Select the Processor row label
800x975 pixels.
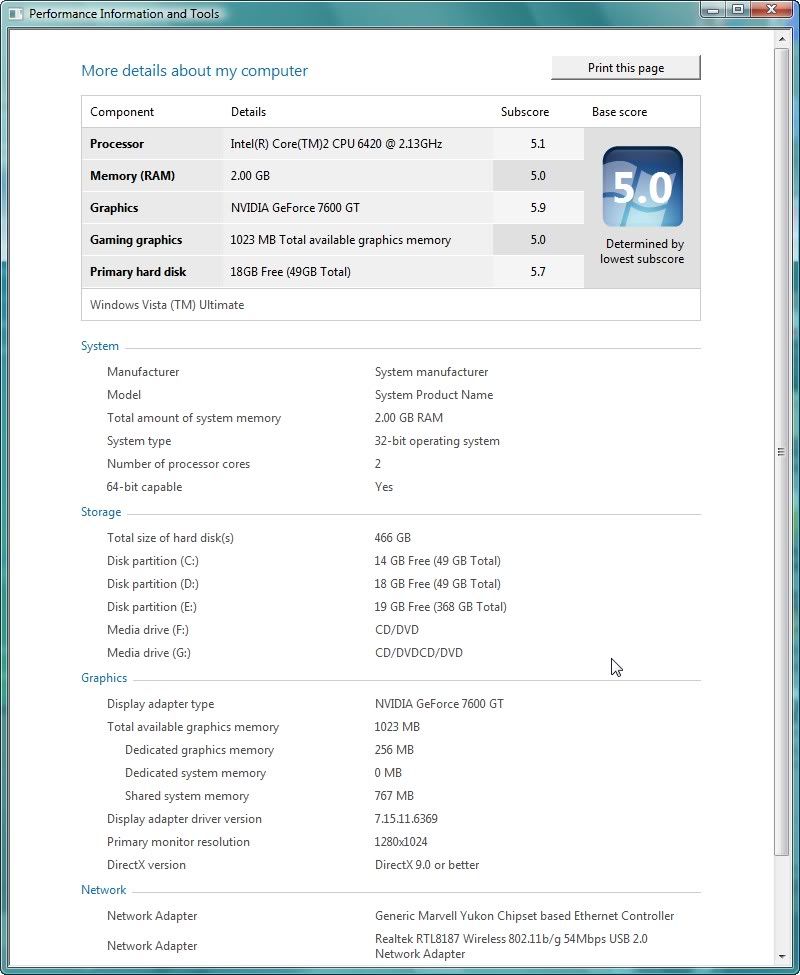[x=117, y=144]
